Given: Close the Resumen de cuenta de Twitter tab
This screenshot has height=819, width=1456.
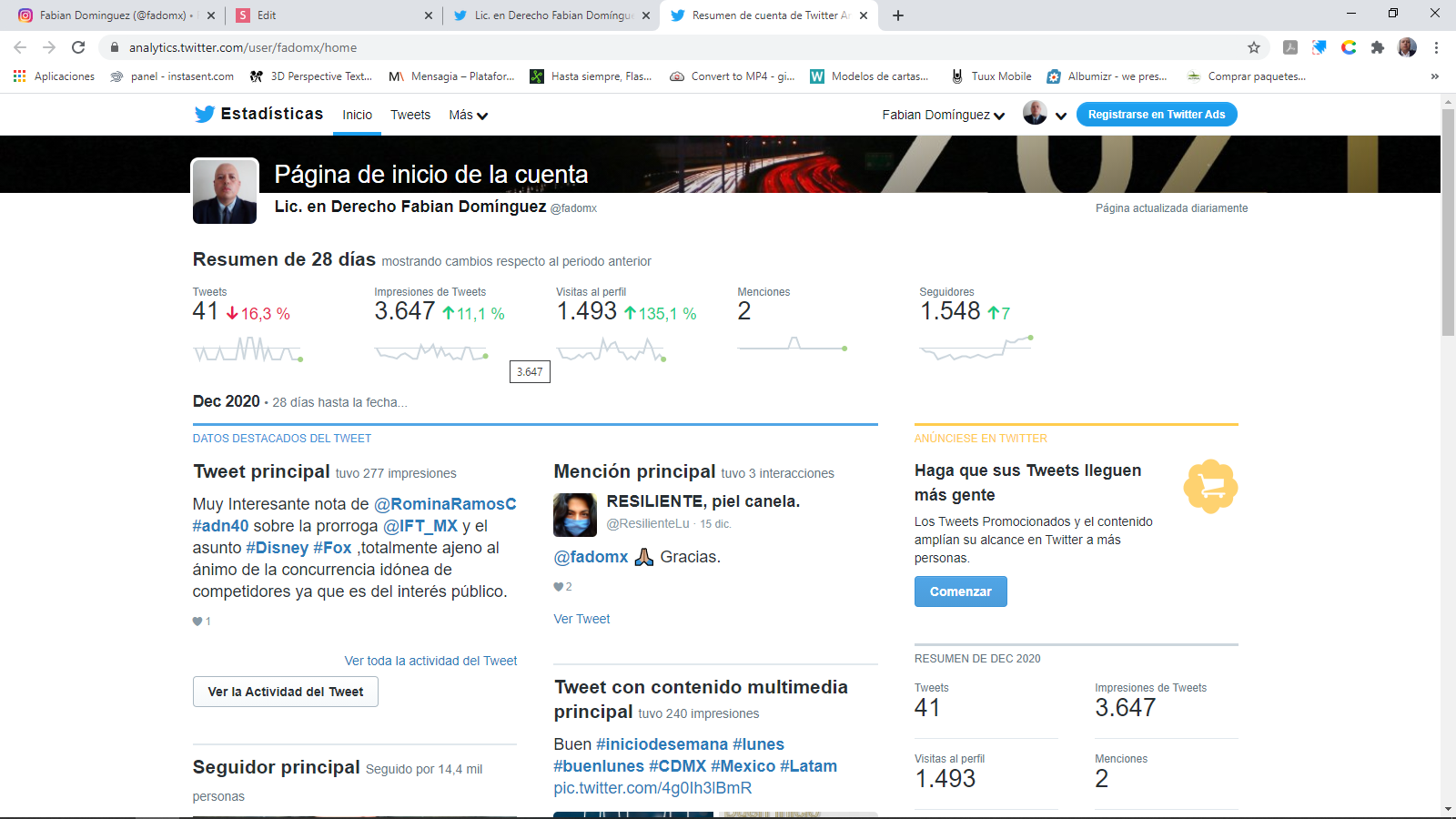Looking at the screenshot, I should [x=864, y=15].
